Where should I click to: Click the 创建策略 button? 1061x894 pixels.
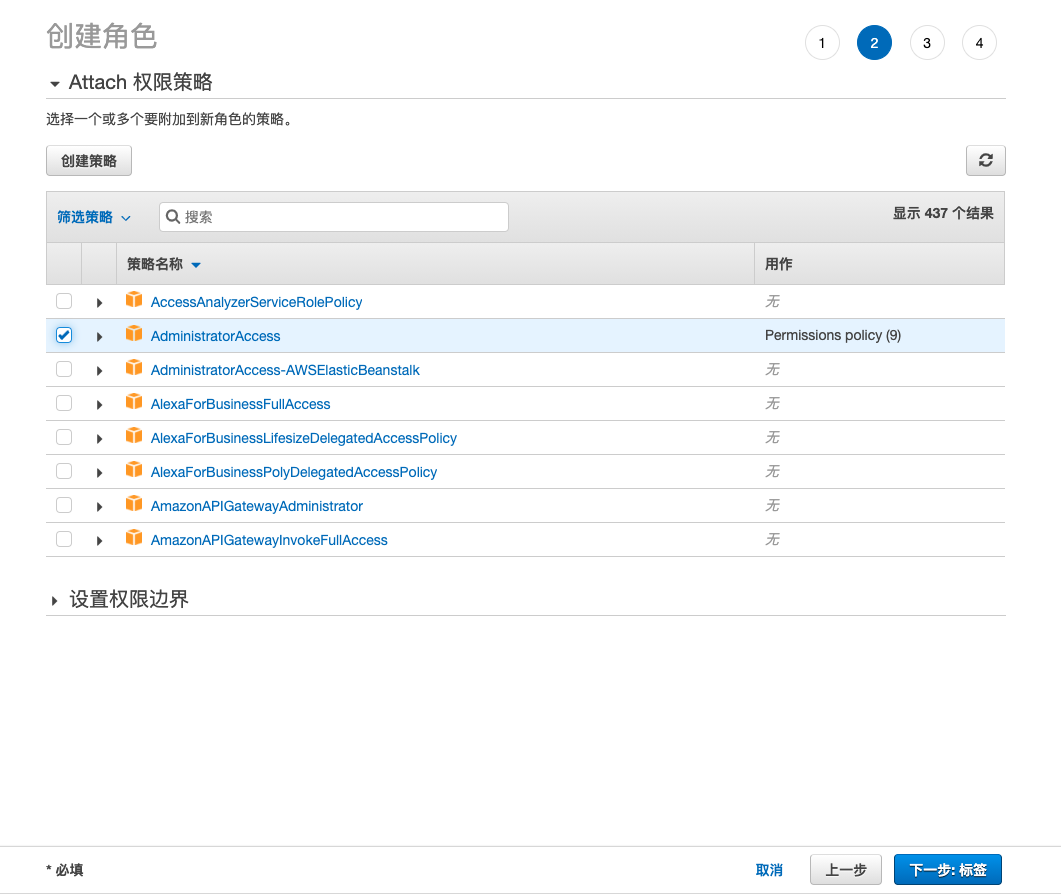[x=89, y=160]
